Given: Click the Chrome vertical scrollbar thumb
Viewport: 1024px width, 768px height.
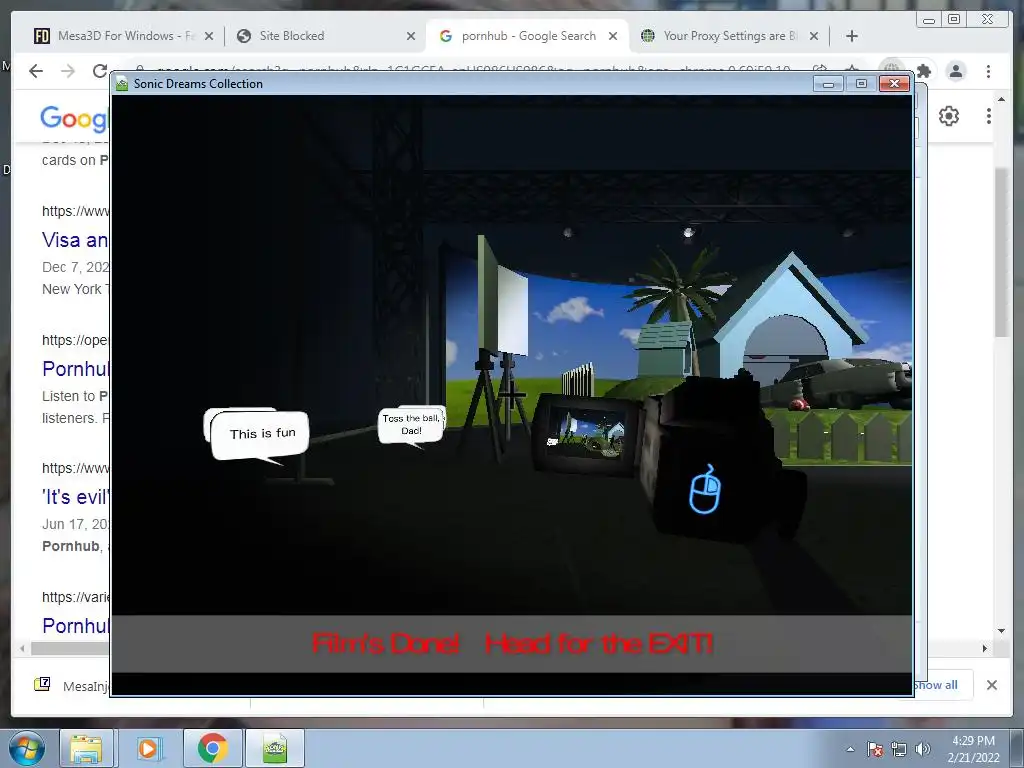Looking at the screenshot, I should (x=1002, y=251).
